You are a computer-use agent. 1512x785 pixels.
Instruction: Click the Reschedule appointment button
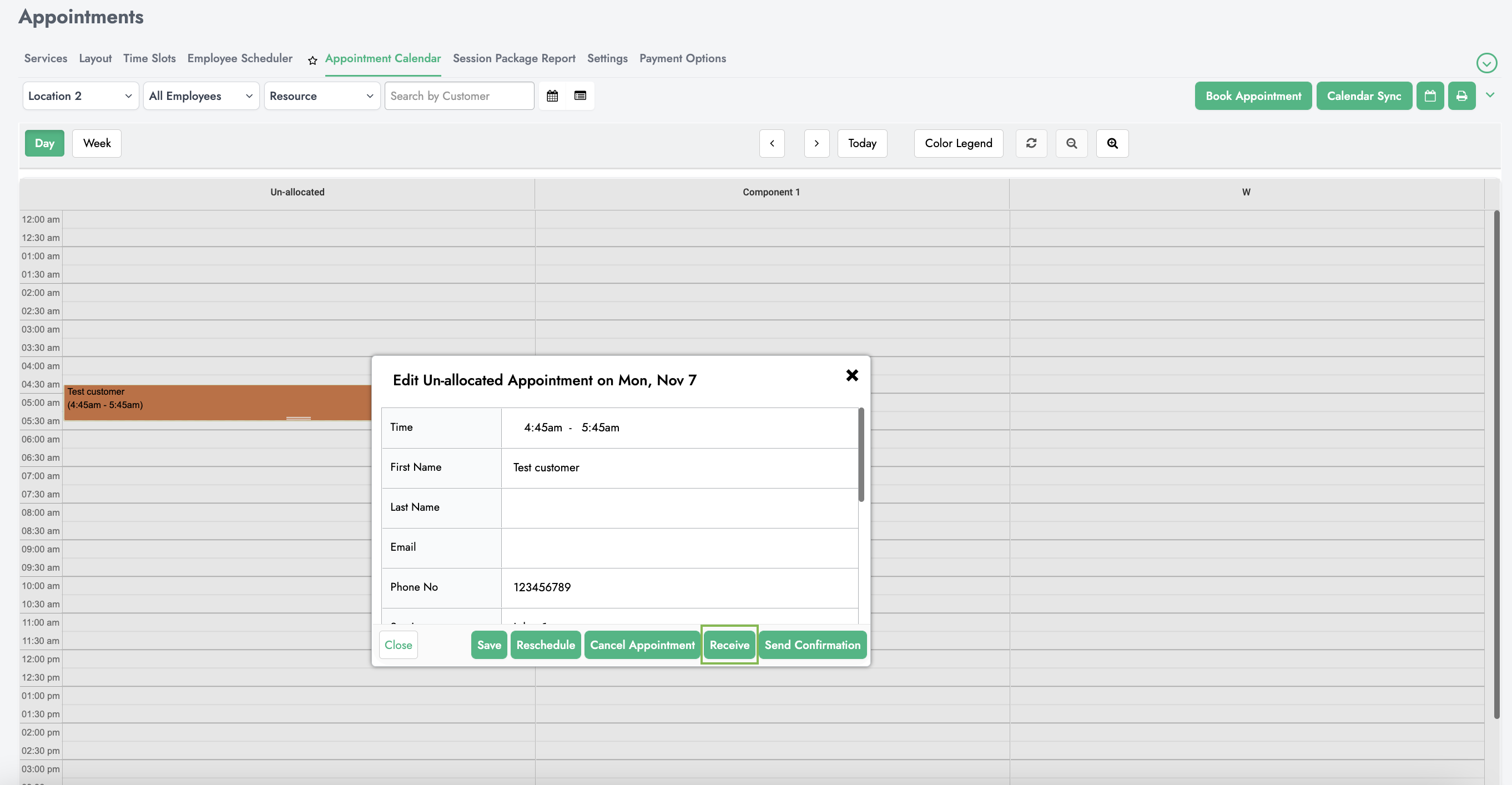point(545,645)
